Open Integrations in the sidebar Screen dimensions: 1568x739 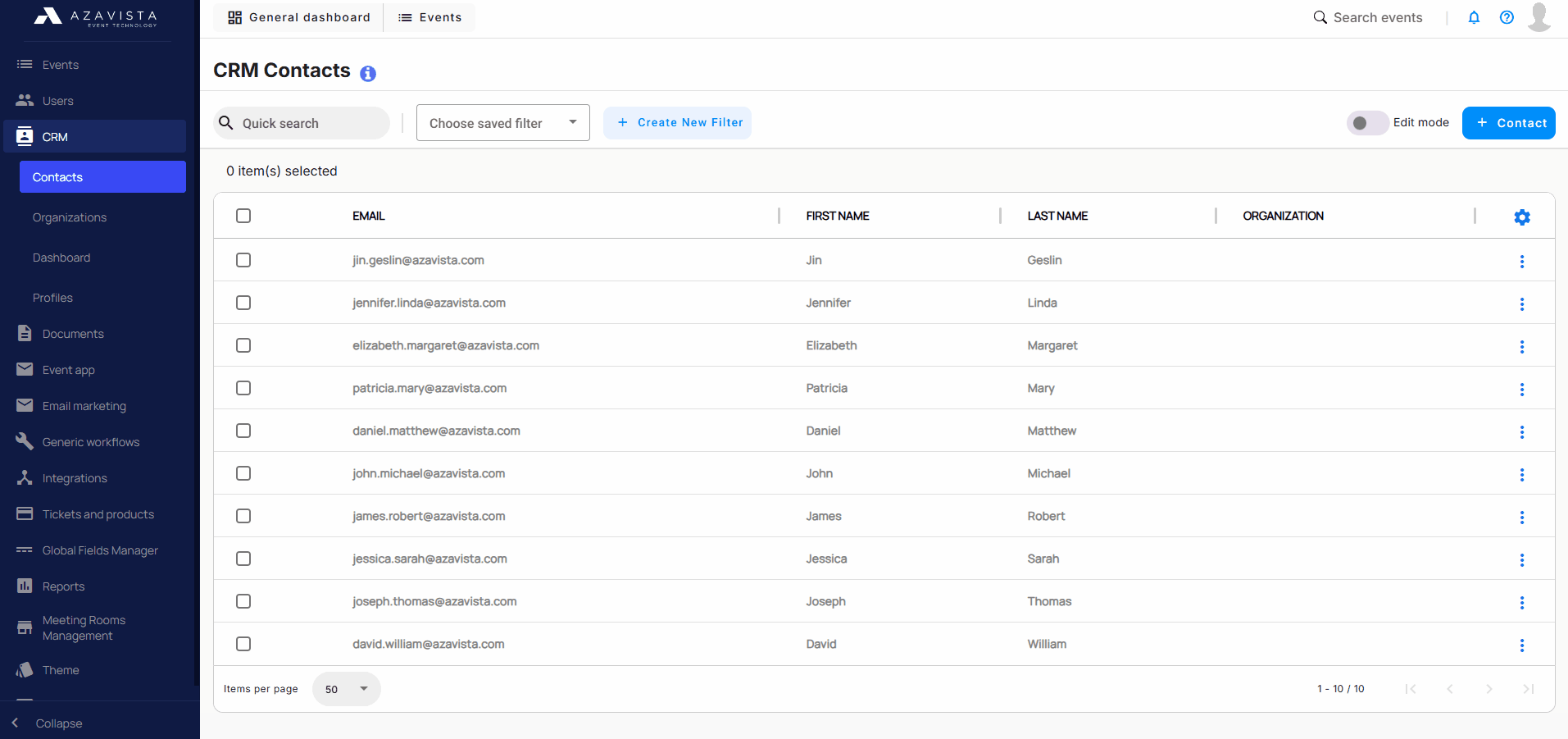click(x=94, y=478)
